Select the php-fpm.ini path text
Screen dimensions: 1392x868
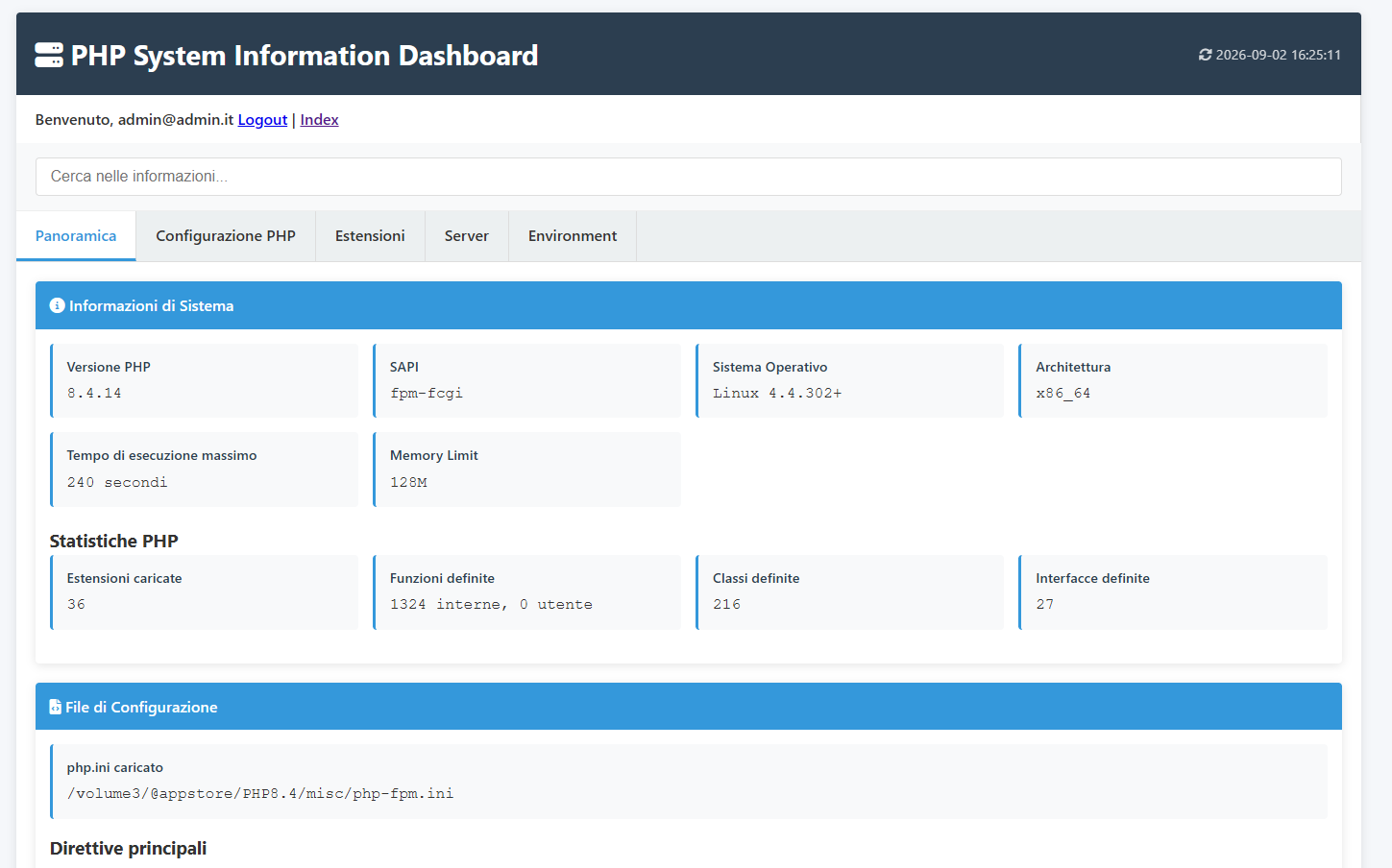pyautogui.click(x=260, y=793)
